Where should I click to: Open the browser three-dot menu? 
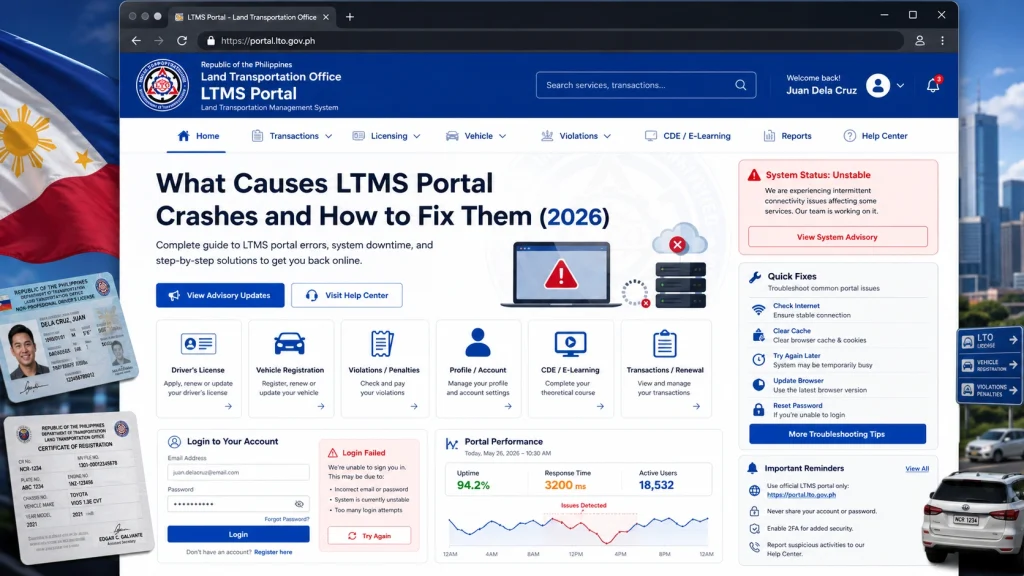pos(942,40)
